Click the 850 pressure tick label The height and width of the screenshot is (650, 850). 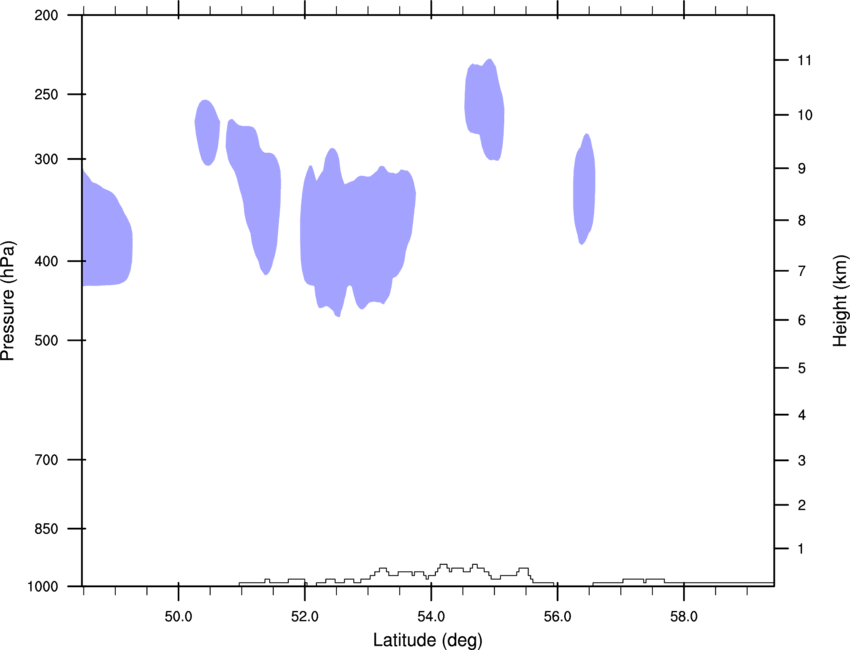[46, 529]
